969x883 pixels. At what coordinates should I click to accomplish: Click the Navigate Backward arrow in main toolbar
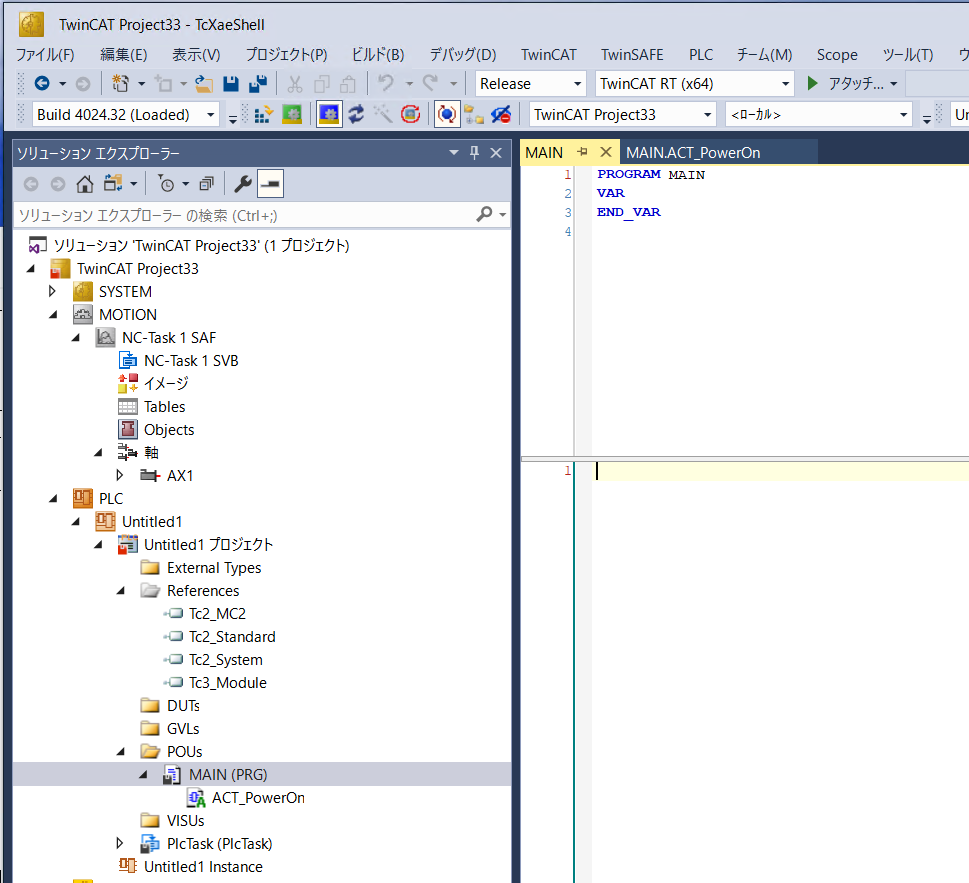pos(42,83)
